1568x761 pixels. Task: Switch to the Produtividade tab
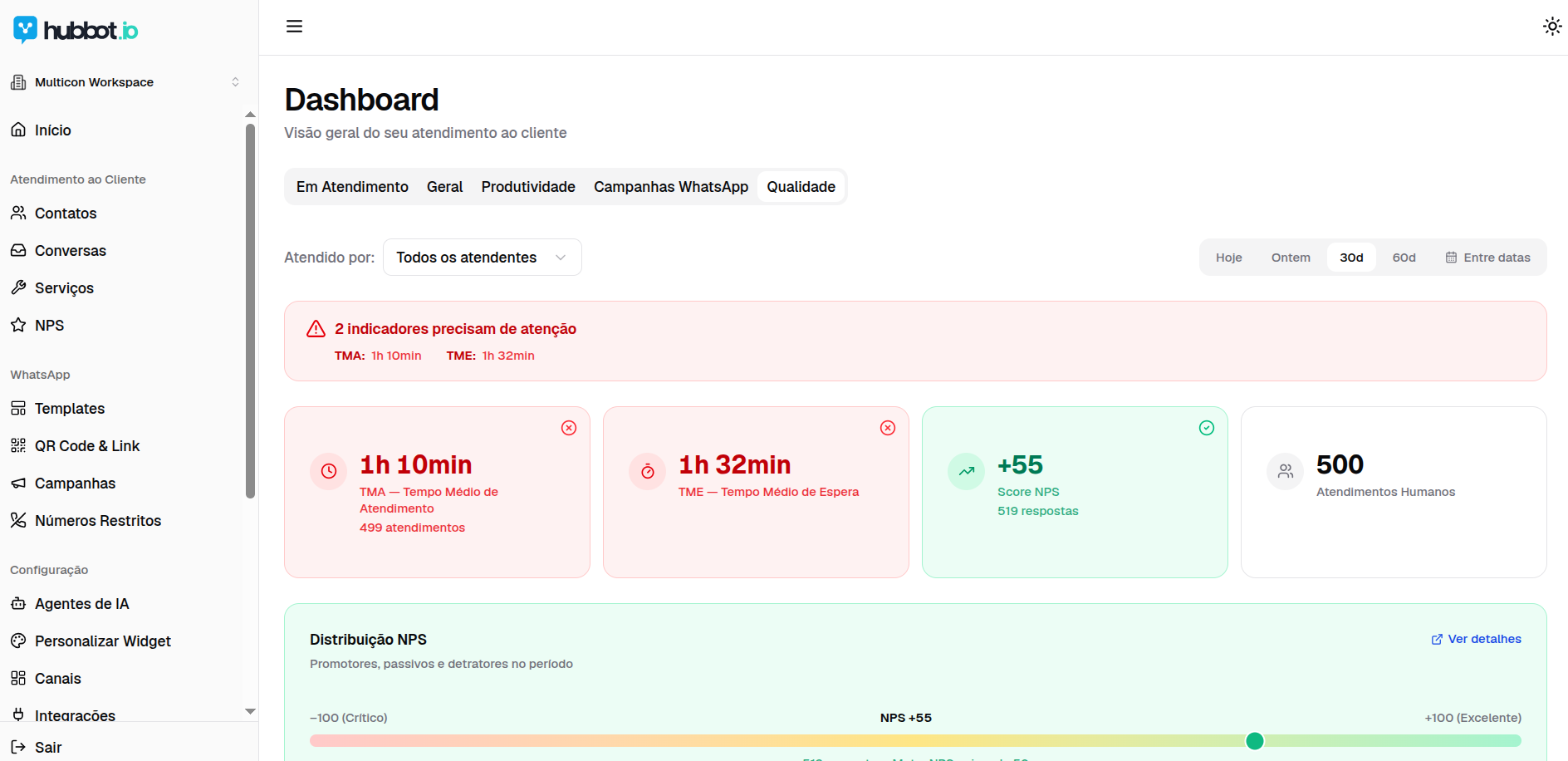[528, 187]
